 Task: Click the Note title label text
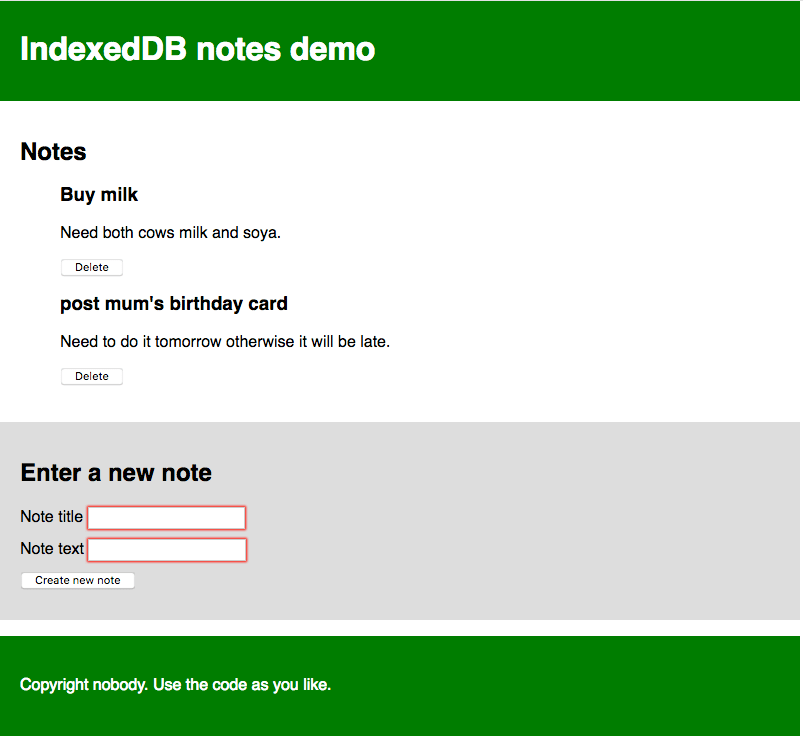[51, 516]
